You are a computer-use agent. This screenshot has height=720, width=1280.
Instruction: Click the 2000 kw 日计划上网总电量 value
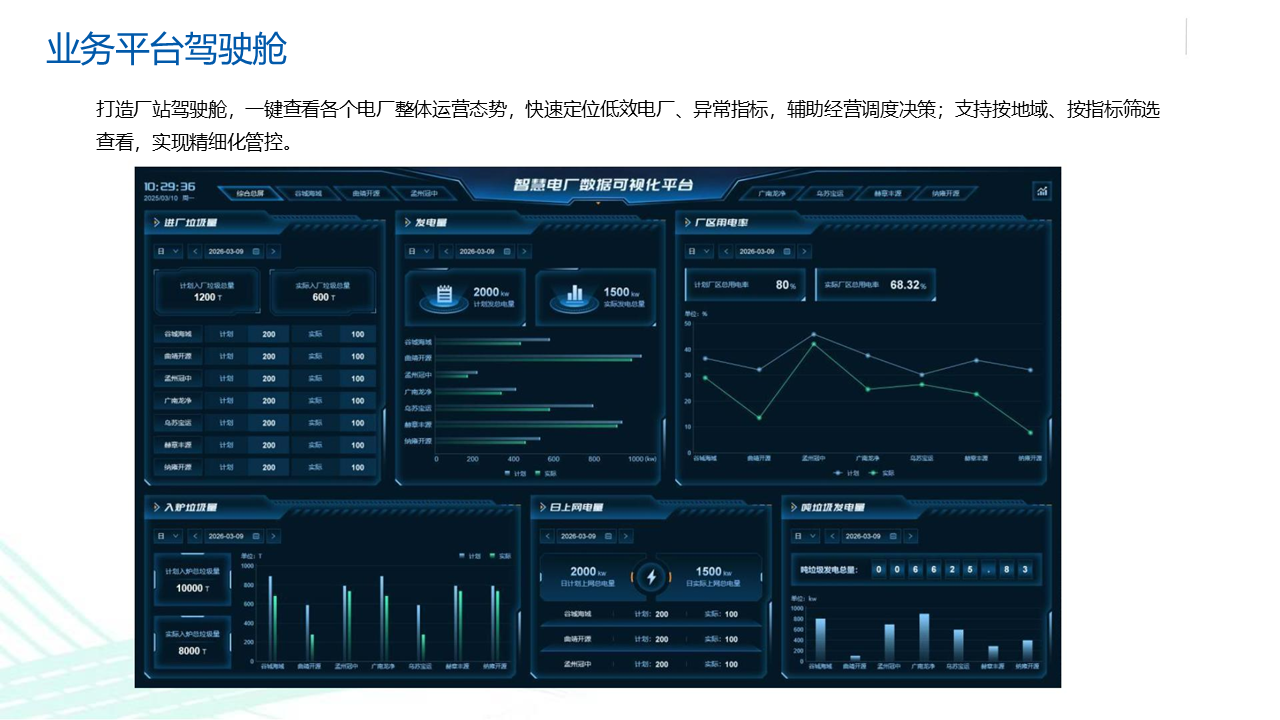point(589,572)
